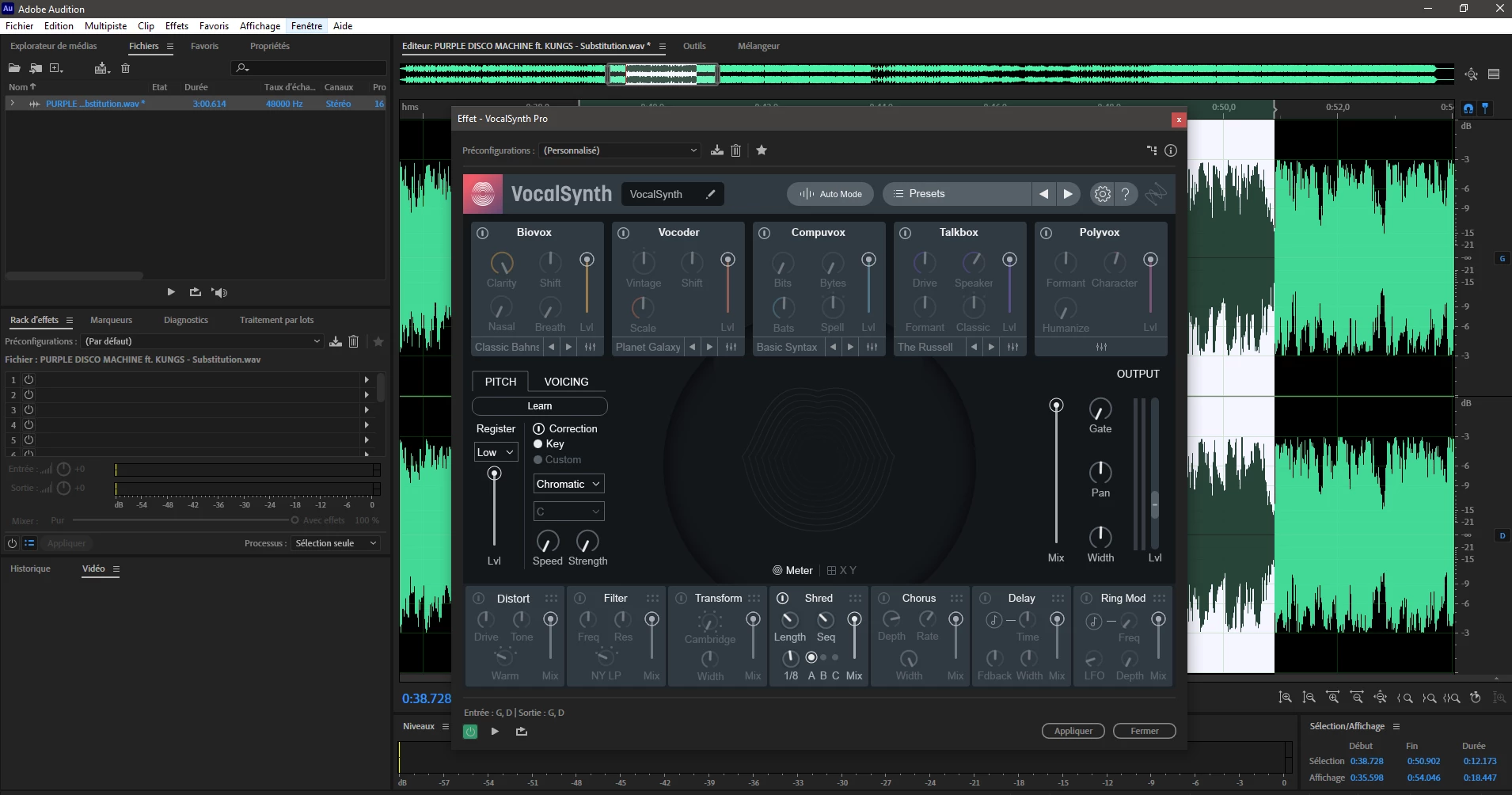Toggle loop preview in effect window
The image size is (1512, 795).
(x=522, y=732)
